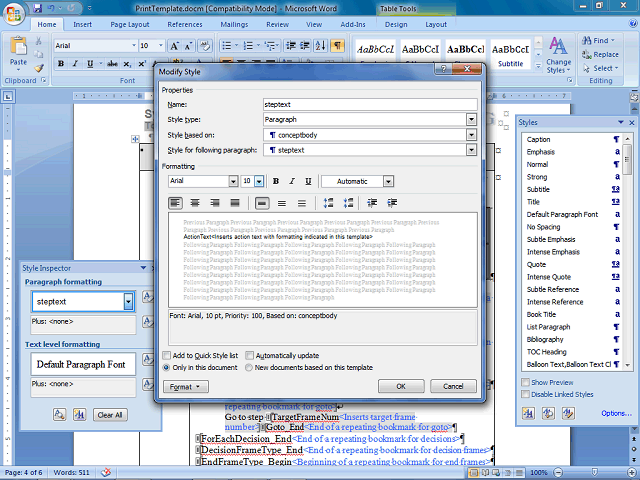Check Automatically update option
Viewport: 640px width, 480px height.
coord(249,356)
